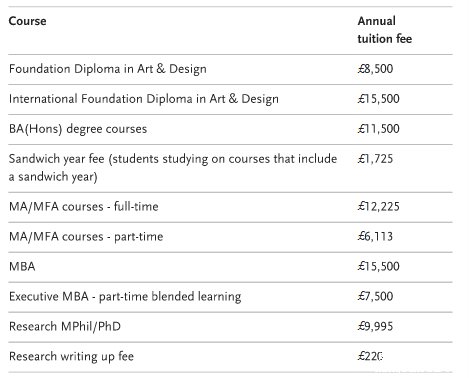Click the £1,725 sandwich year fee
Viewport: 469px width, 378px height.
click(x=375, y=159)
